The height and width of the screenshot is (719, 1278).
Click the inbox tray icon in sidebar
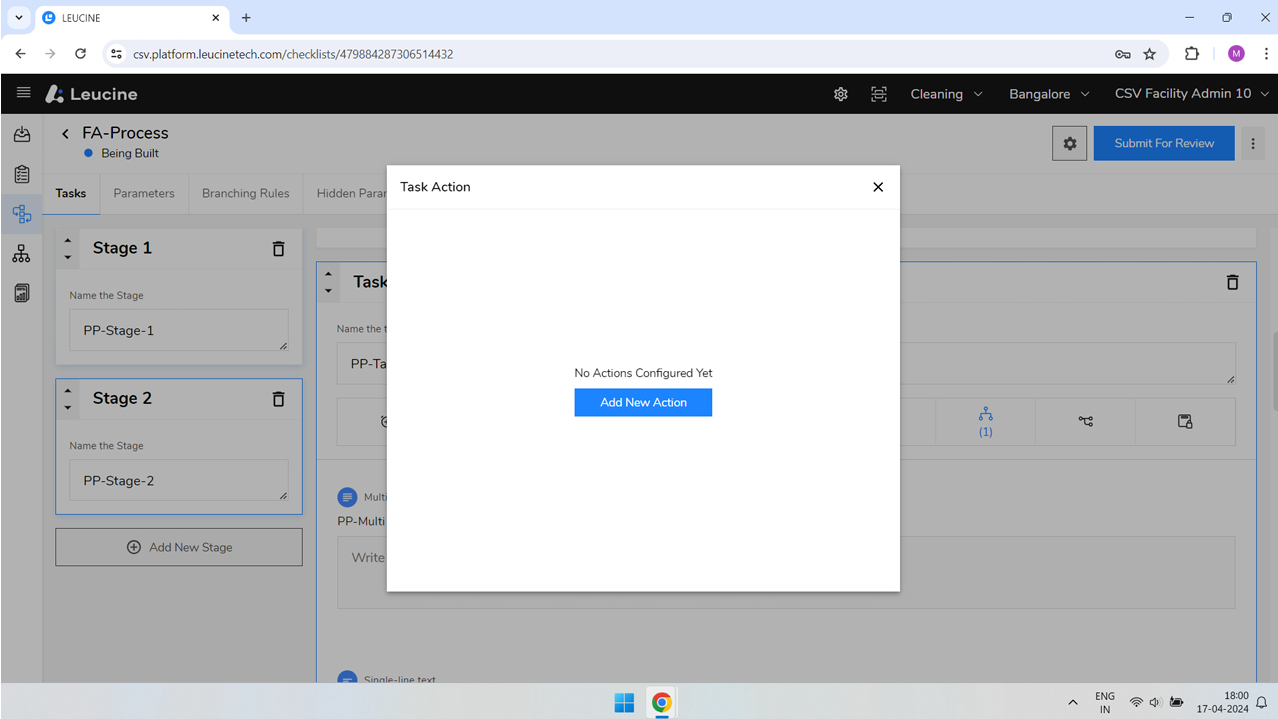[22, 134]
